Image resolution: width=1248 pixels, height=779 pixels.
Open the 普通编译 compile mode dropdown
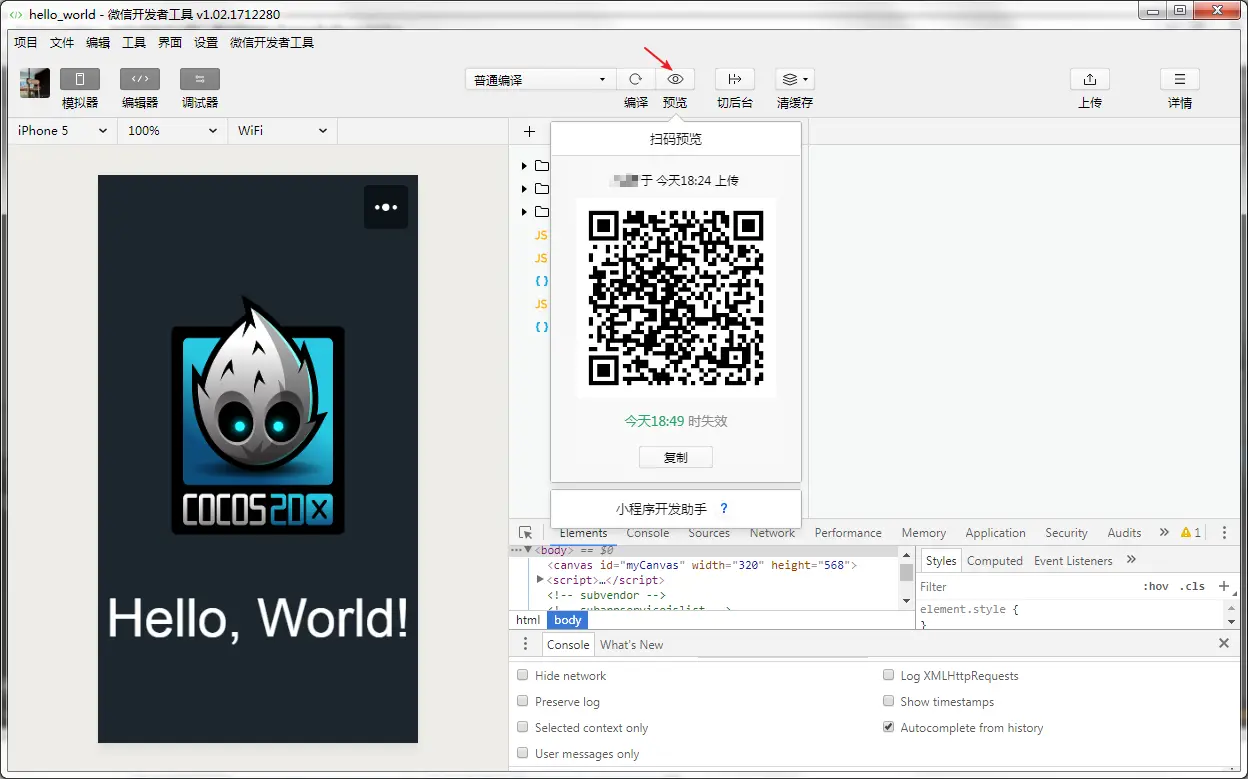coord(540,80)
